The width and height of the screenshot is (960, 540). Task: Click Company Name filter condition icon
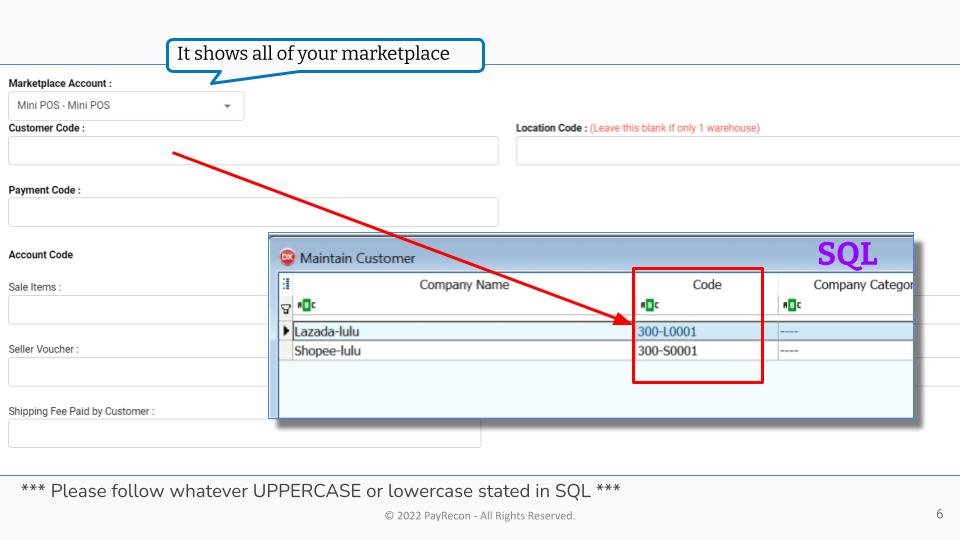[306, 305]
